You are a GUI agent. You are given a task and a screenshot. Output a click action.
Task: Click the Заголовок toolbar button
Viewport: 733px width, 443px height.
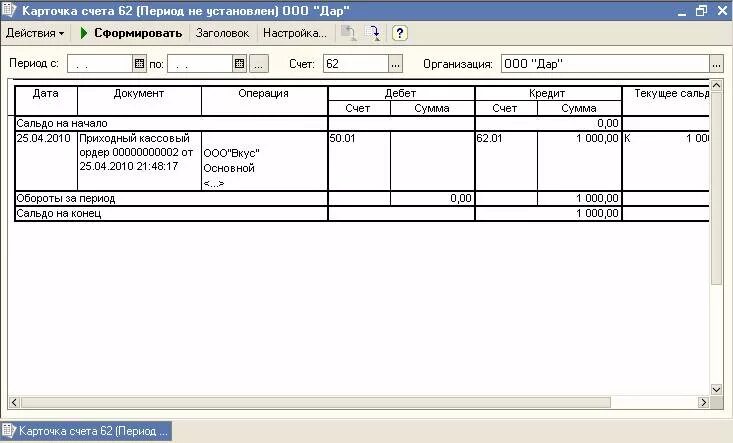(x=223, y=33)
